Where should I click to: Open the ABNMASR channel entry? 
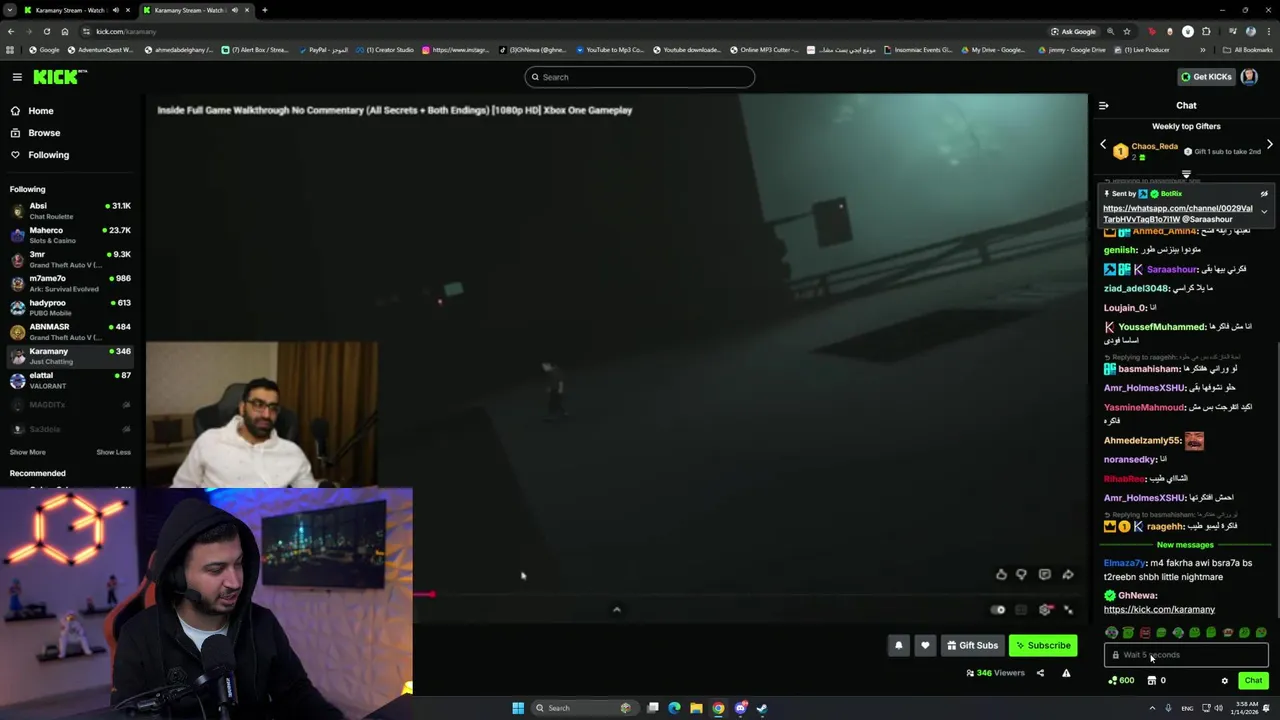pyautogui.click(x=72, y=331)
